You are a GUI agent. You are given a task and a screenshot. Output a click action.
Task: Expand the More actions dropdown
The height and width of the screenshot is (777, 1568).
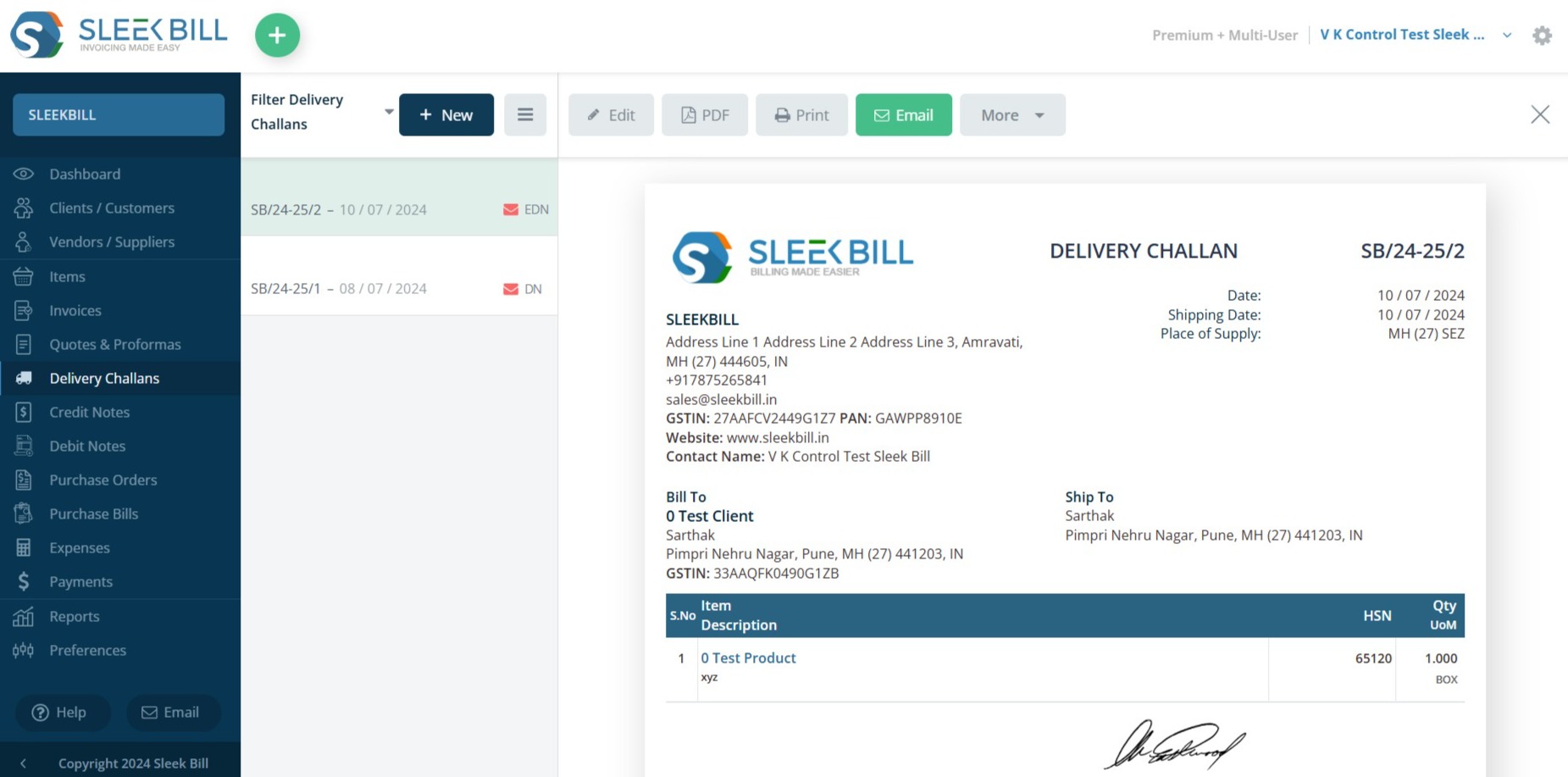[x=1012, y=114]
